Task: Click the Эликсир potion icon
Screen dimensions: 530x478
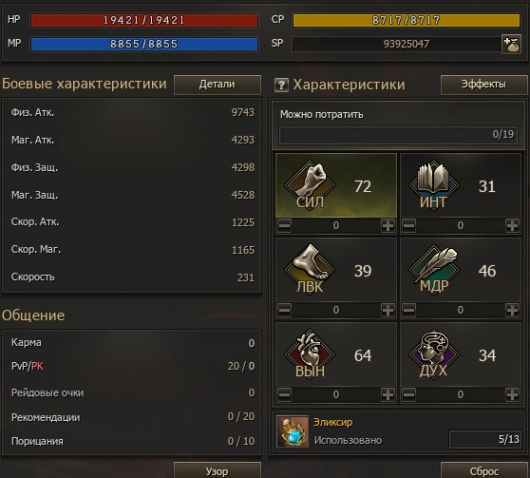Action: click(x=292, y=431)
